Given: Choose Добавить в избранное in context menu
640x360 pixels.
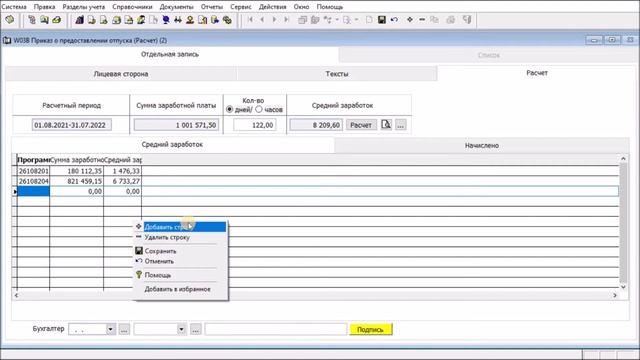Looking at the screenshot, I should 180,289.
